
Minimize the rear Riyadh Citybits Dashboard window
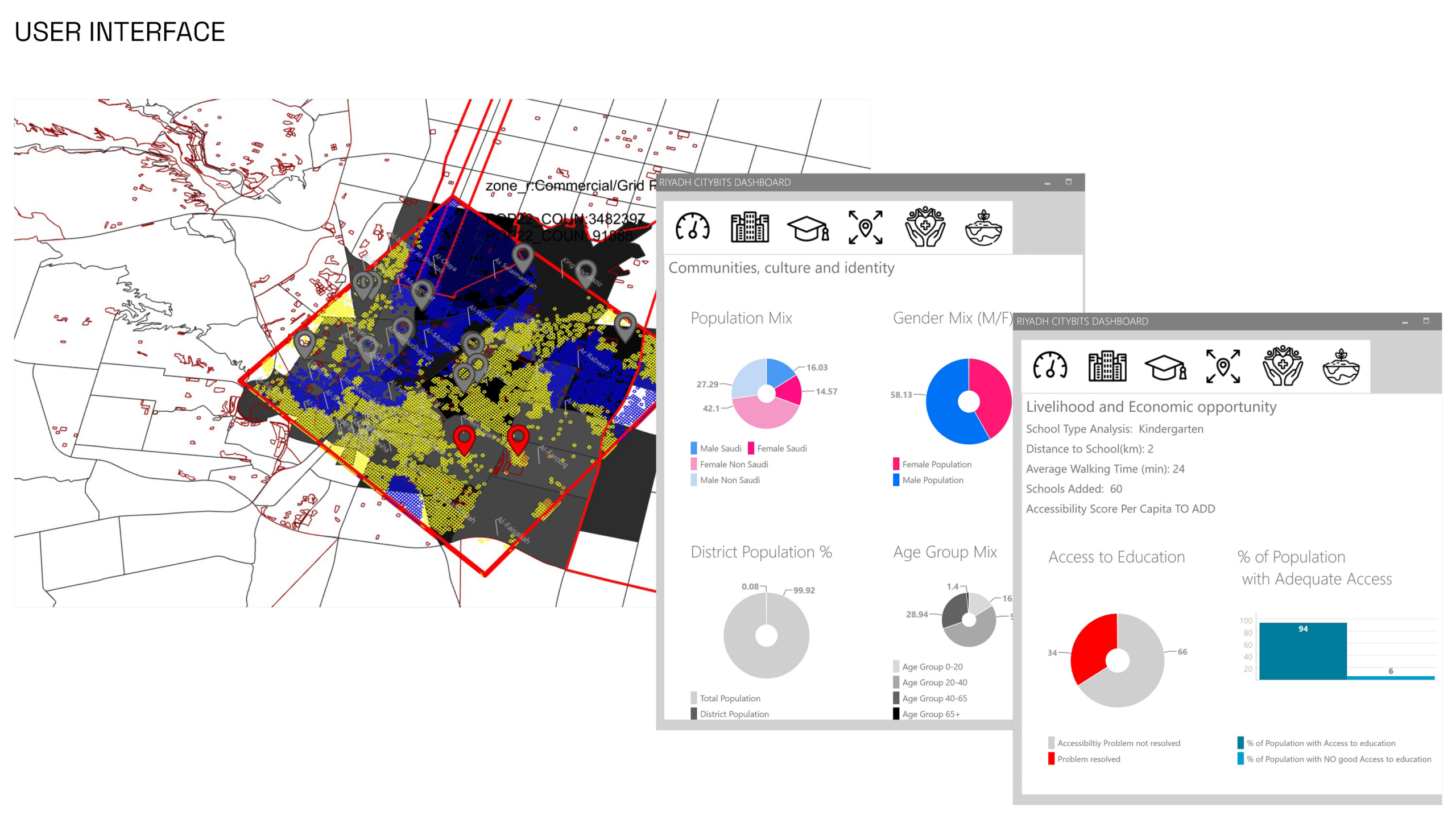click(1047, 183)
